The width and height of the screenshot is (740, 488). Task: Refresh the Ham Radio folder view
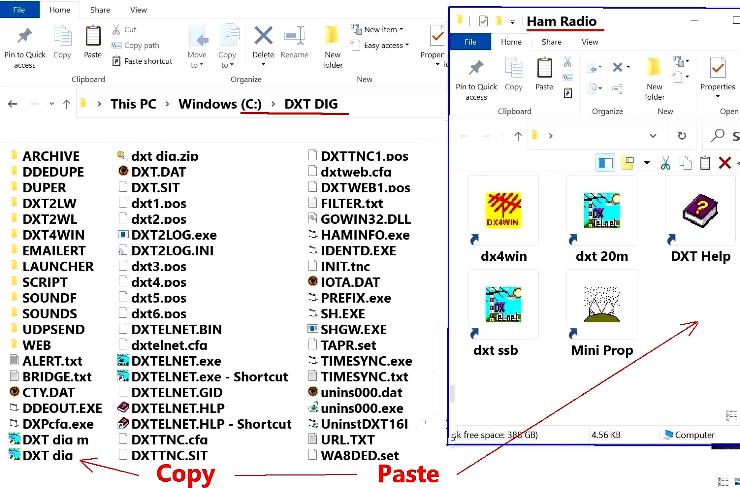click(x=682, y=136)
